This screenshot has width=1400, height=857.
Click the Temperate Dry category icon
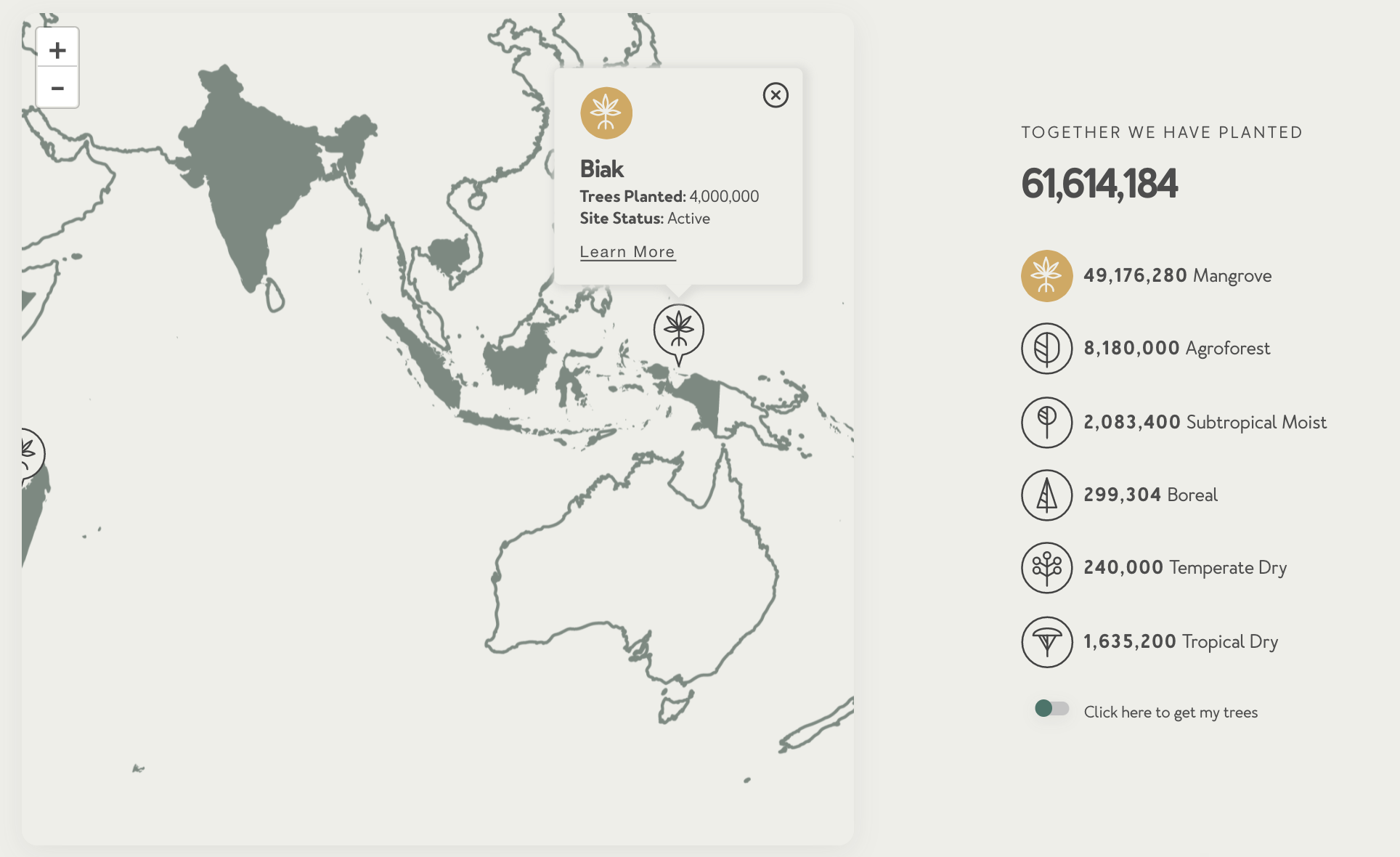1046,568
